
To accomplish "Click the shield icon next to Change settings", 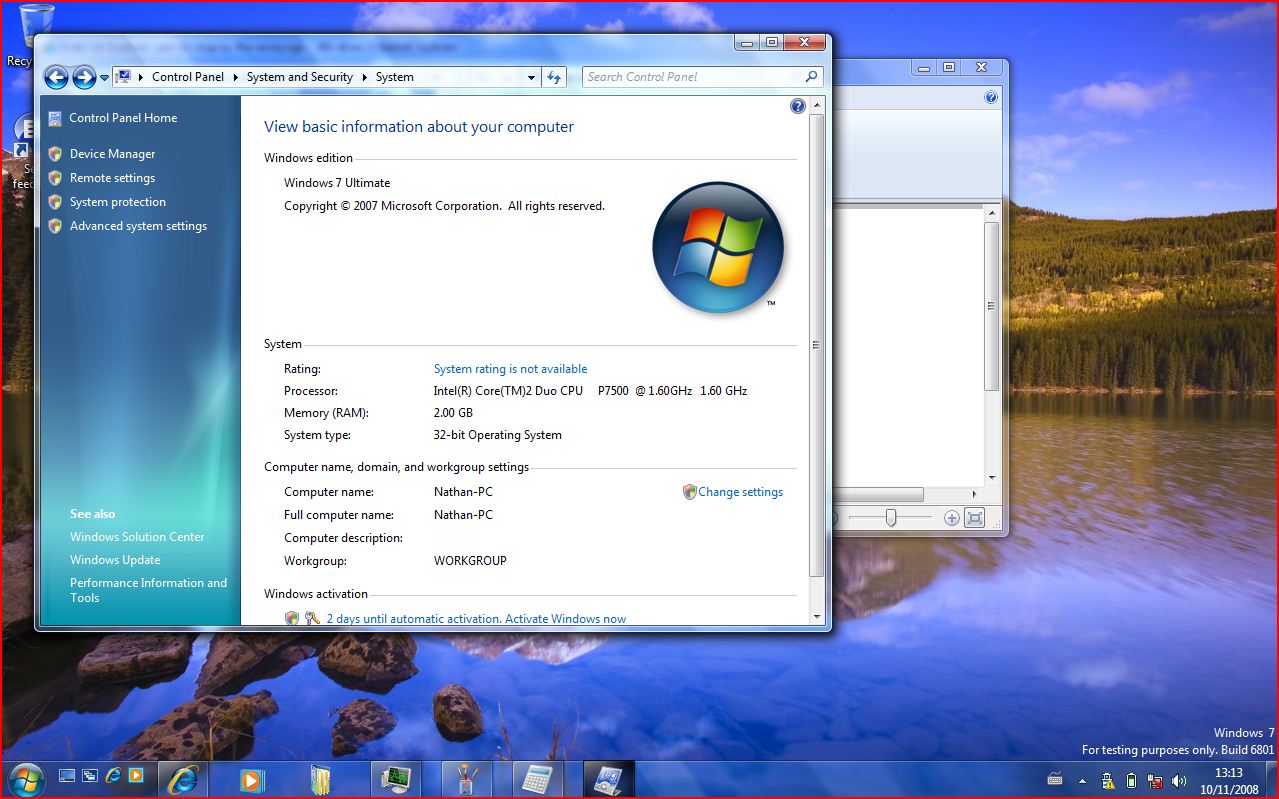I will tap(689, 492).
